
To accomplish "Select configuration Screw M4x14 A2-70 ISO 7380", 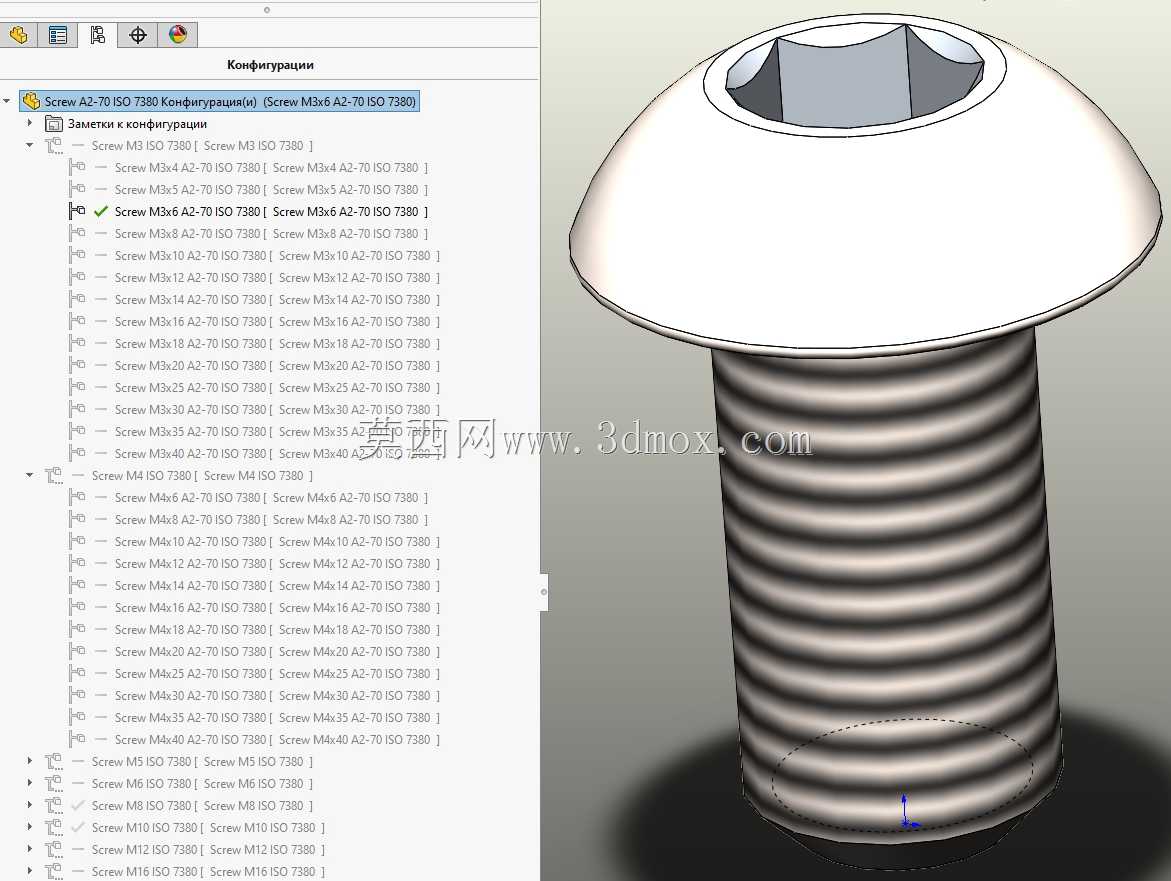I will point(277,585).
